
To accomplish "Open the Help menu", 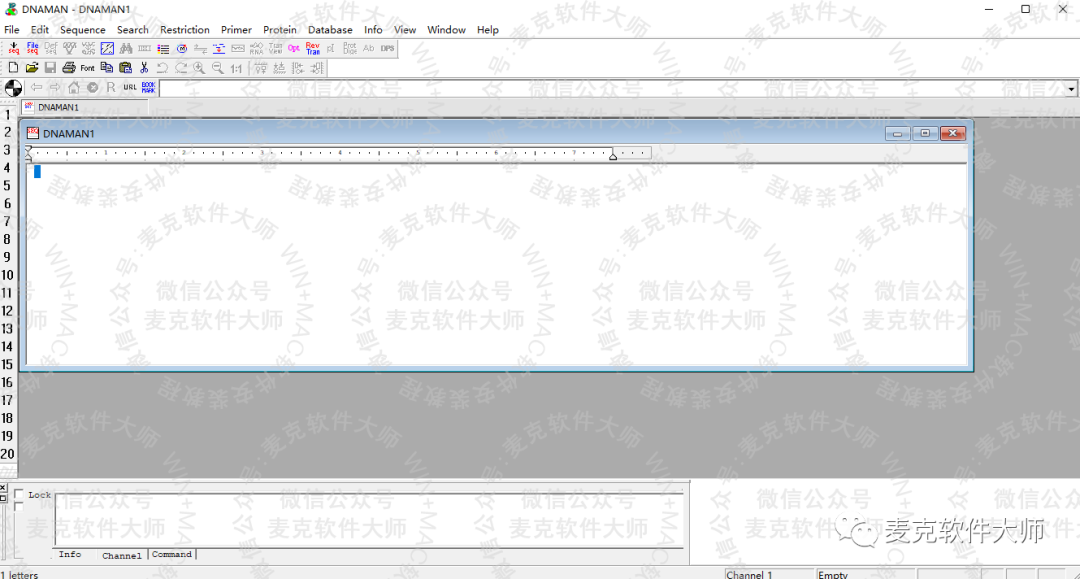I will [x=488, y=30].
